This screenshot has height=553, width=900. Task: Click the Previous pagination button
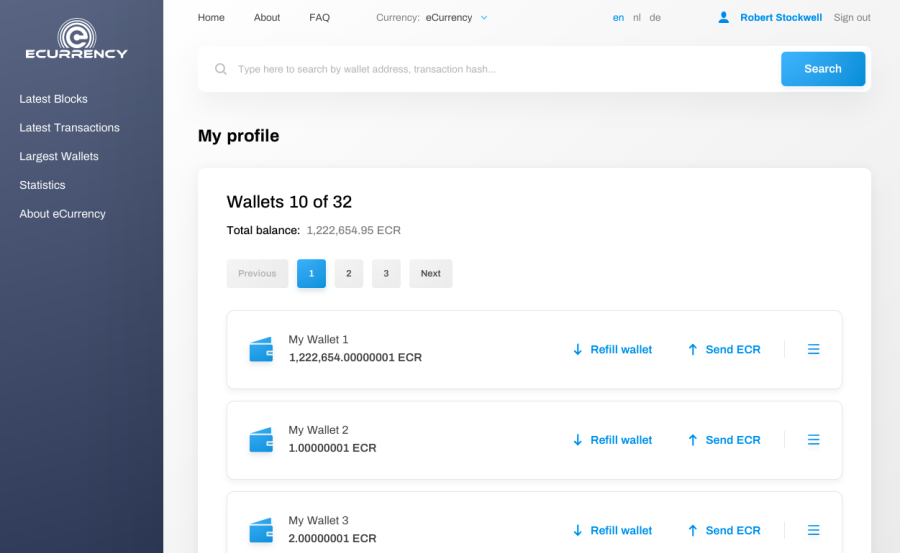point(257,273)
